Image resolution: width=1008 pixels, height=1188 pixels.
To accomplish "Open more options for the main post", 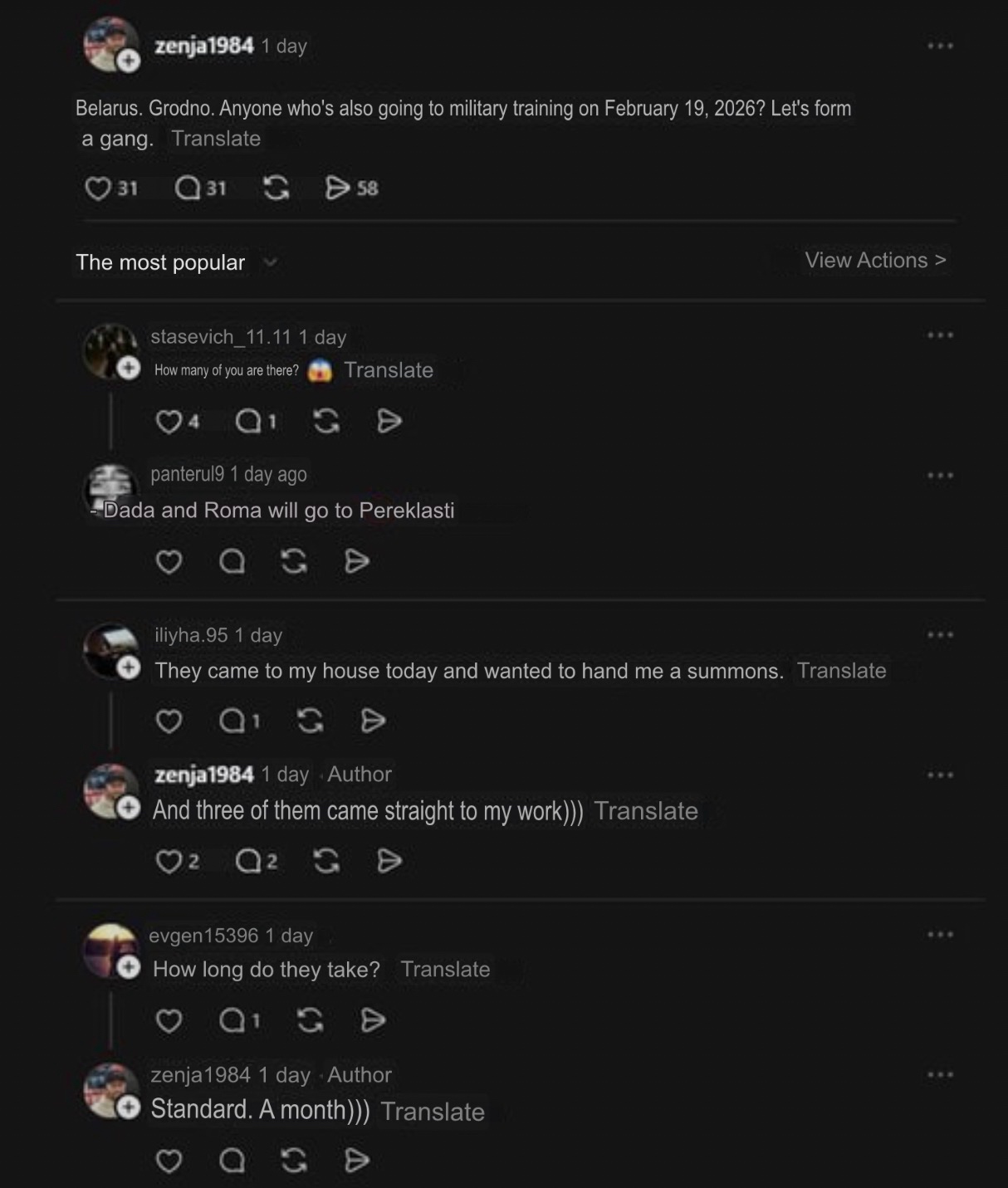I will tap(940, 46).
